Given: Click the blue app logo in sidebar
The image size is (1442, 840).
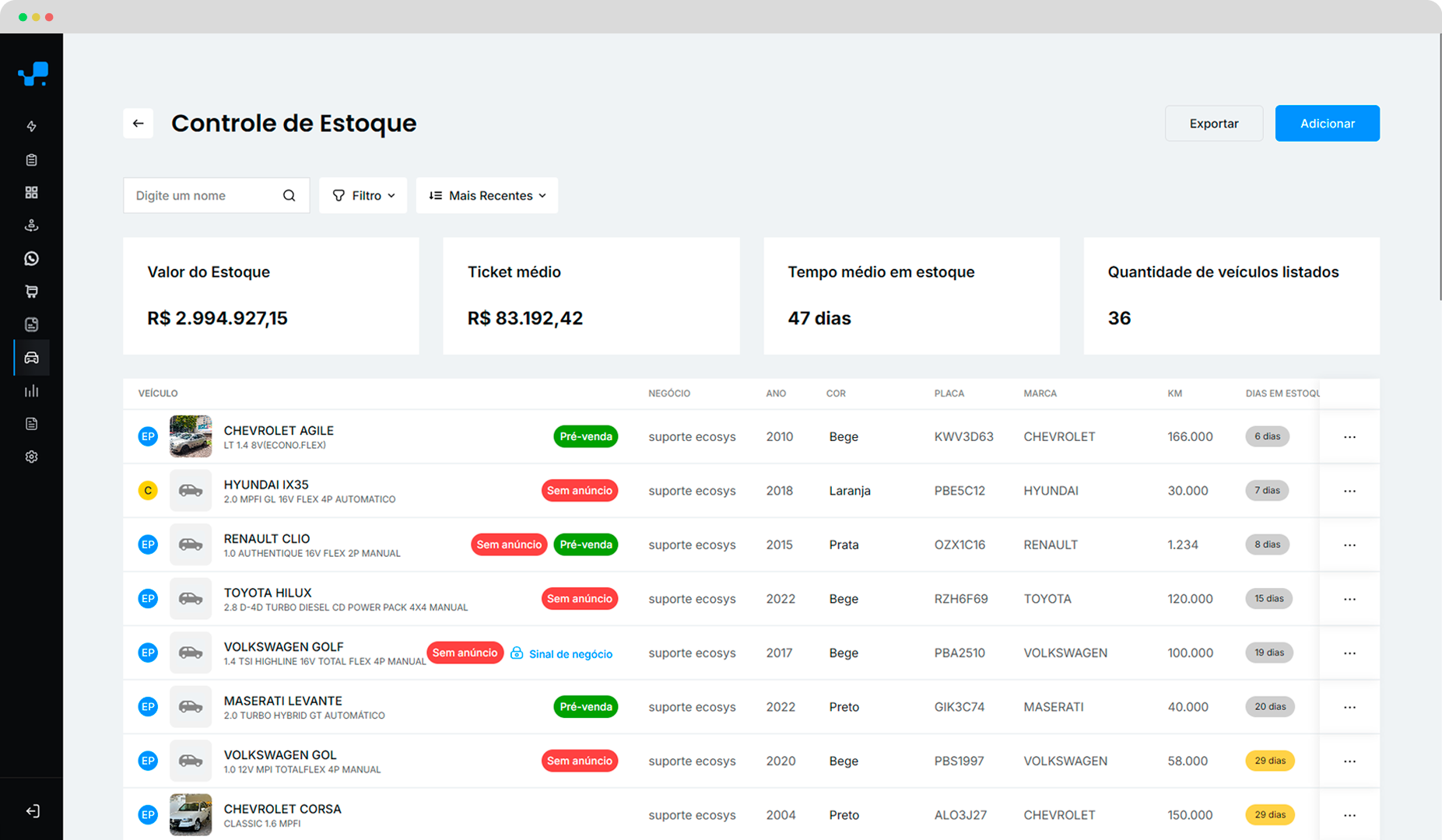Looking at the screenshot, I should [x=33, y=74].
